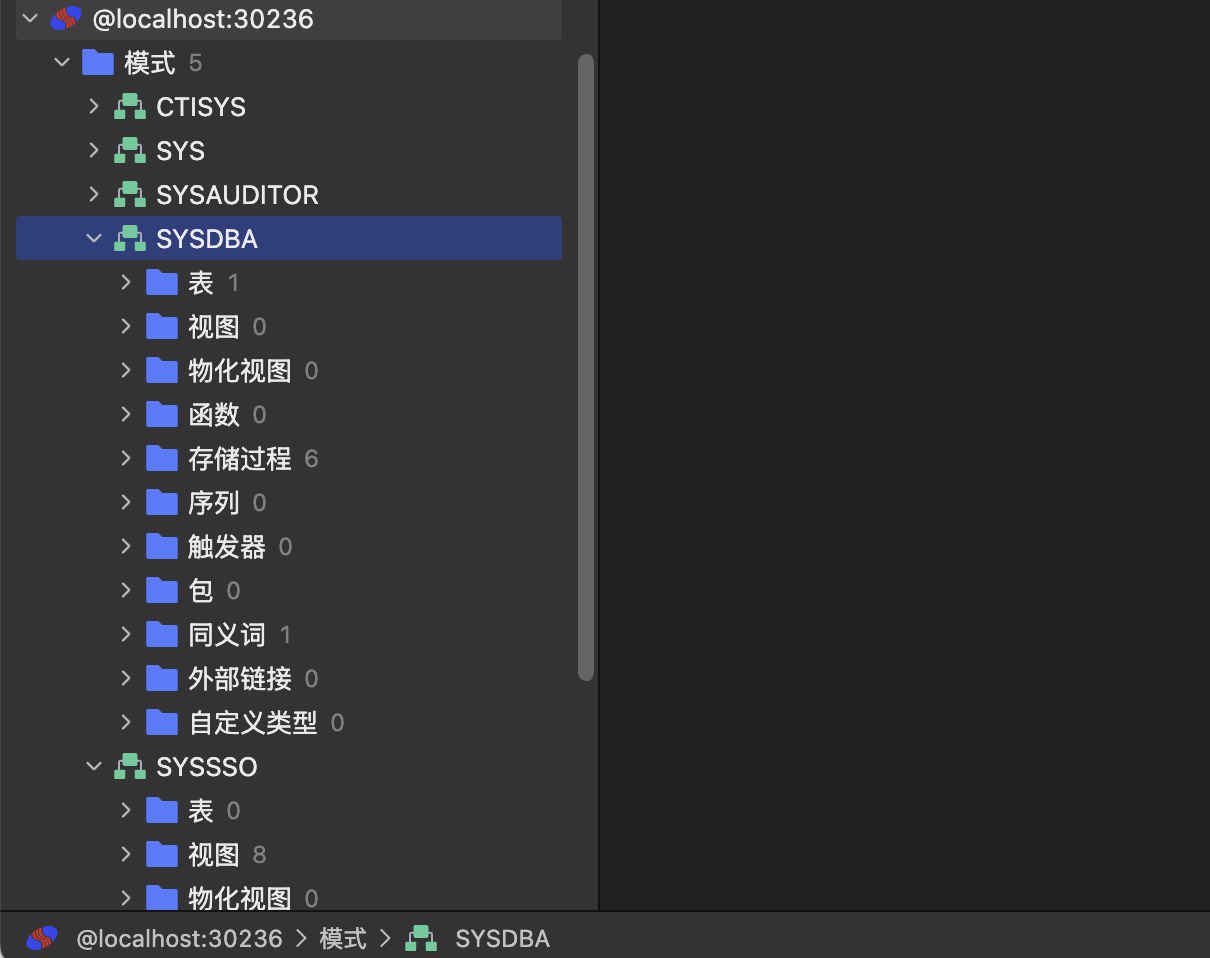The image size is (1210, 958).
Task: Click the database icon beside @localhost:30236 in tree
Action: tap(66, 18)
